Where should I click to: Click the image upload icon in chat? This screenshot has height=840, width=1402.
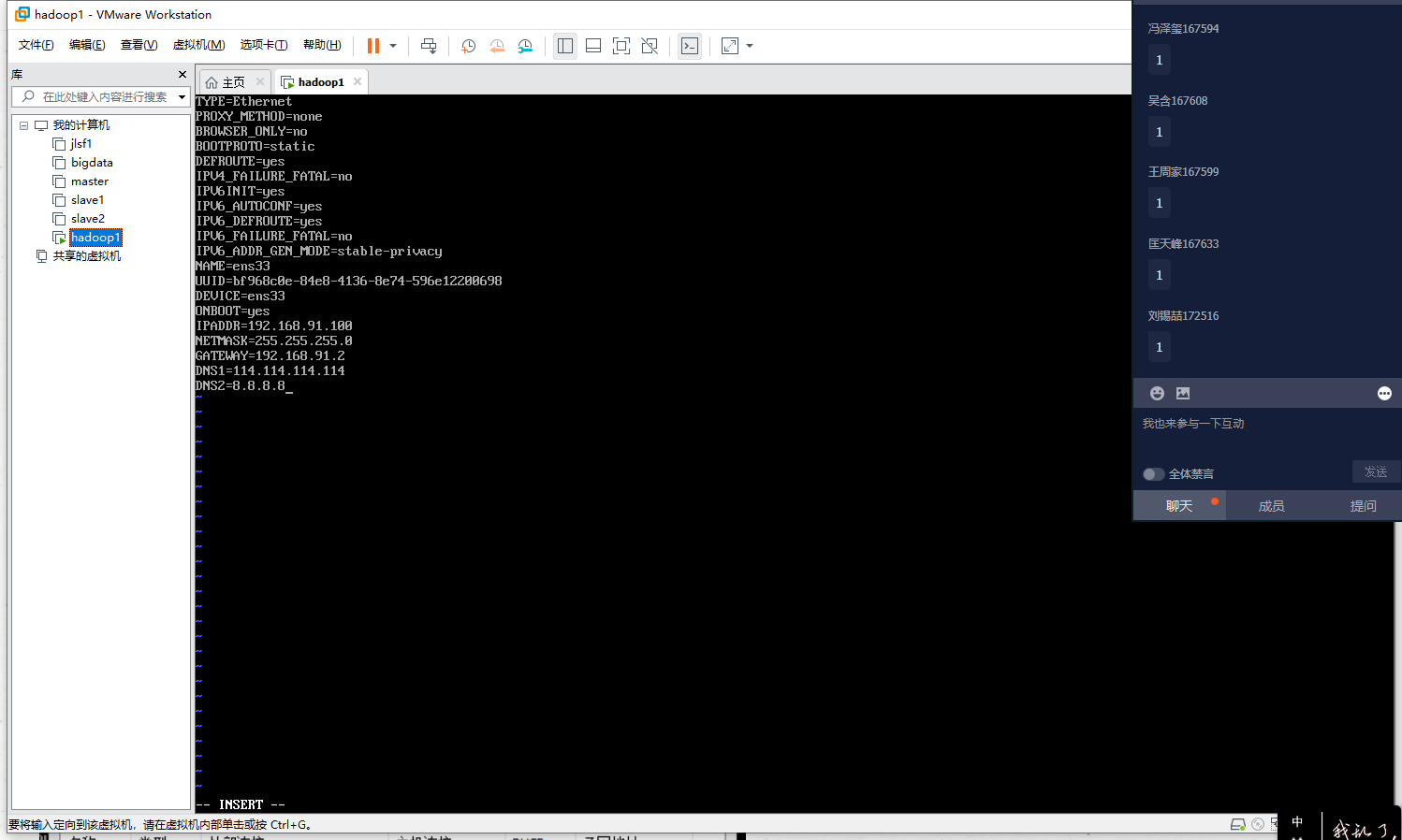click(x=1183, y=394)
